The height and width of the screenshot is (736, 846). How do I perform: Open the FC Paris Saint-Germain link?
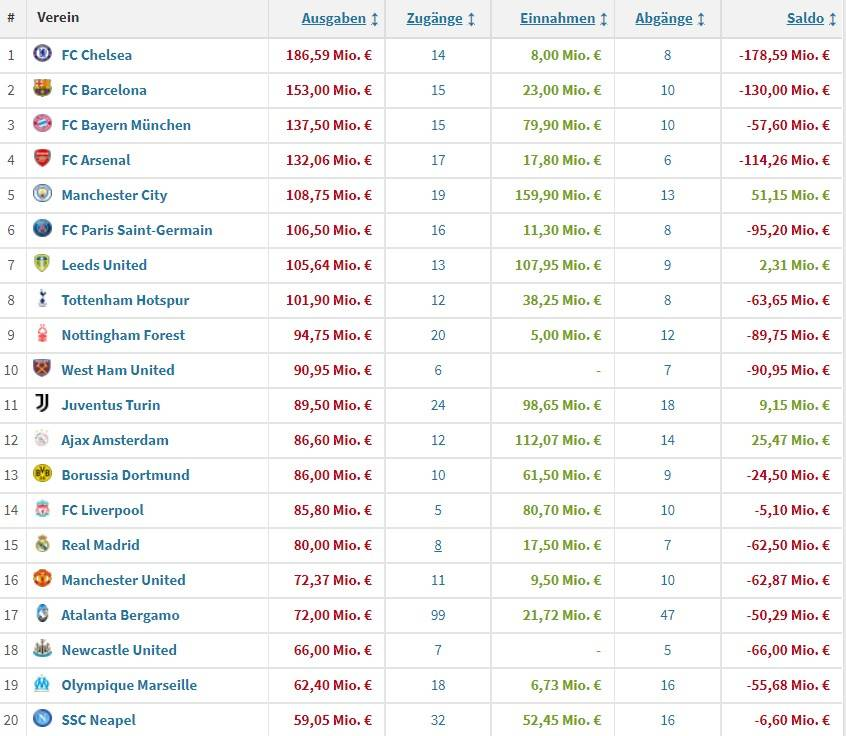(137, 230)
